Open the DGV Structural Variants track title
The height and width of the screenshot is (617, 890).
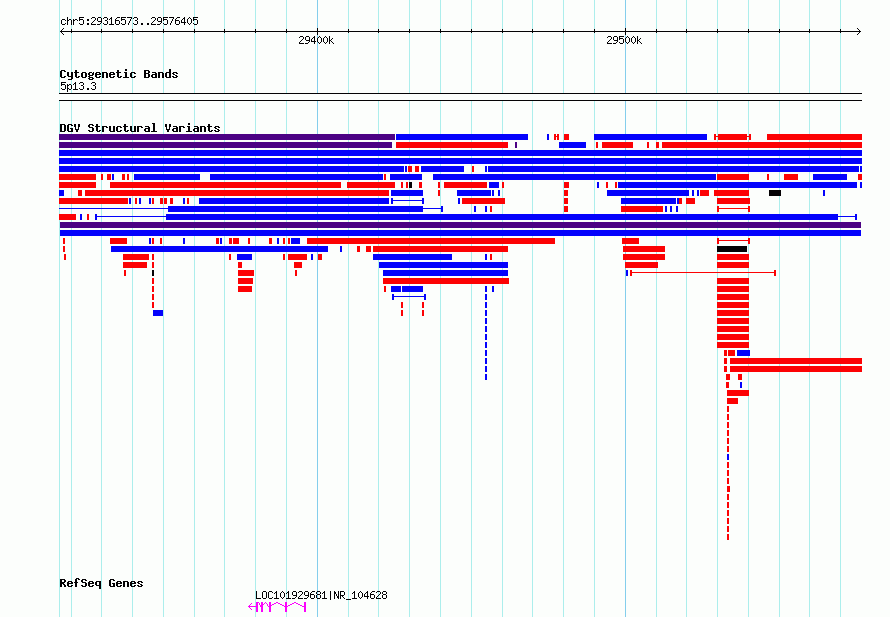tap(140, 128)
